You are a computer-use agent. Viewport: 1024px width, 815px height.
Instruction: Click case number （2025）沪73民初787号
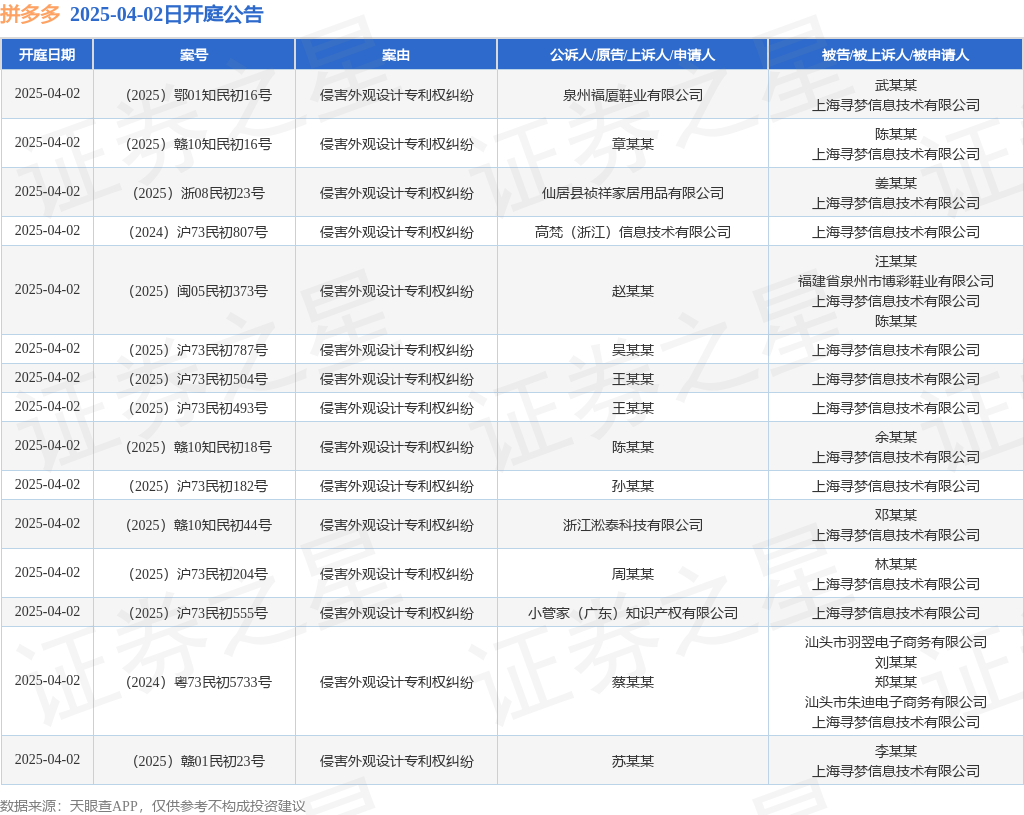click(199, 350)
